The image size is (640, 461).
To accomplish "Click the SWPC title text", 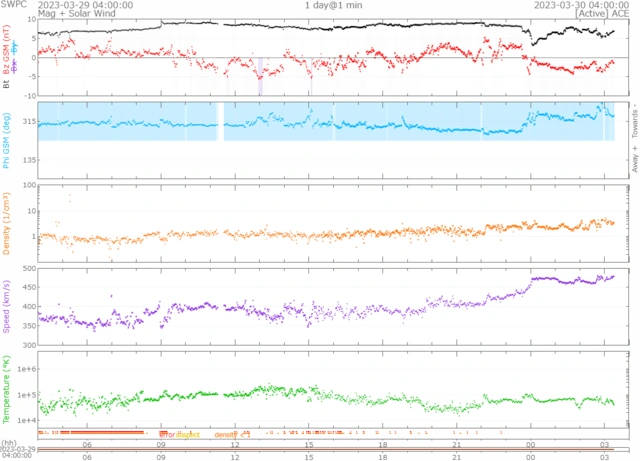I will tap(13, 4).
